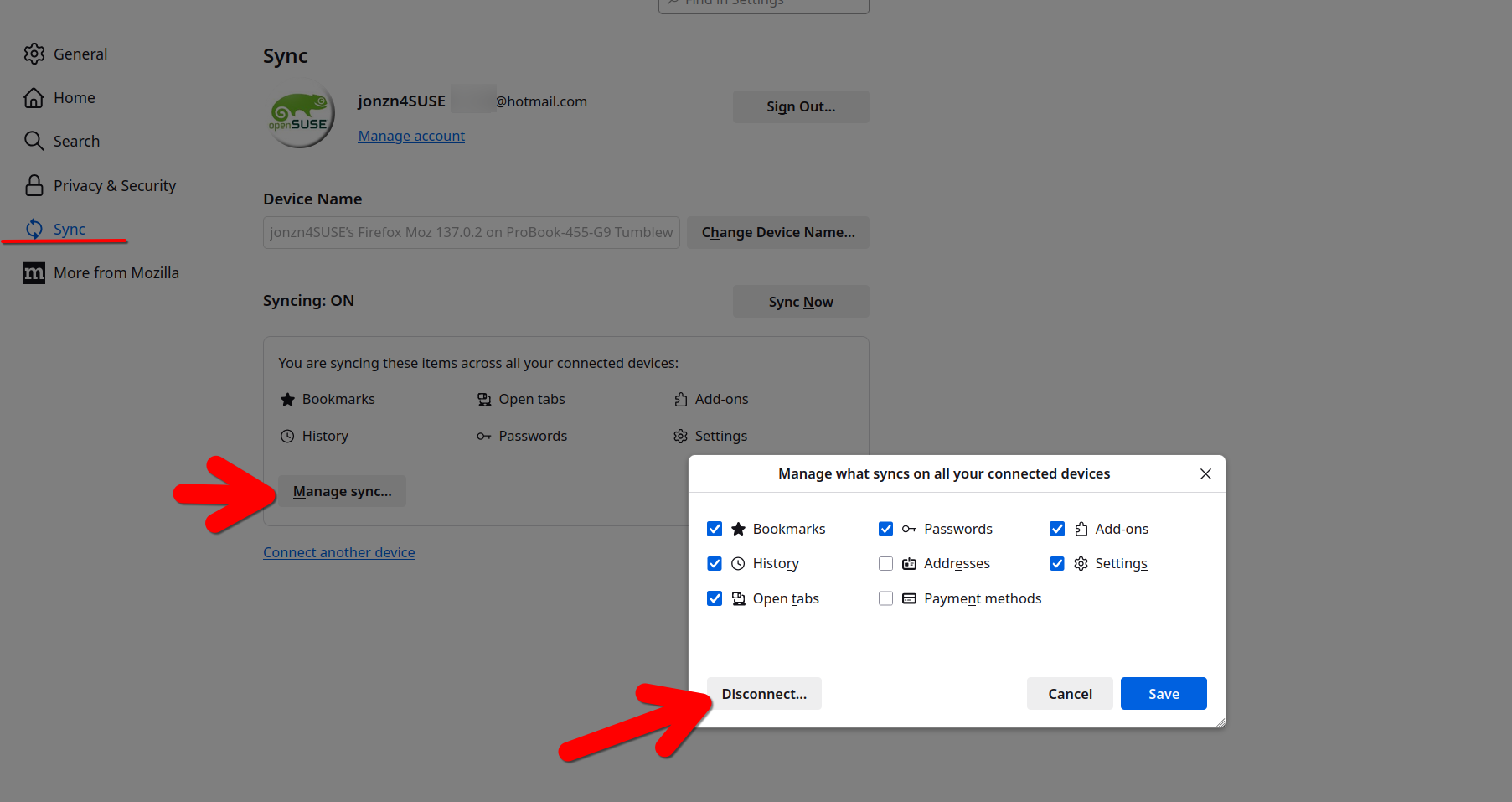Click the Device Name text field

click(471, 232)
